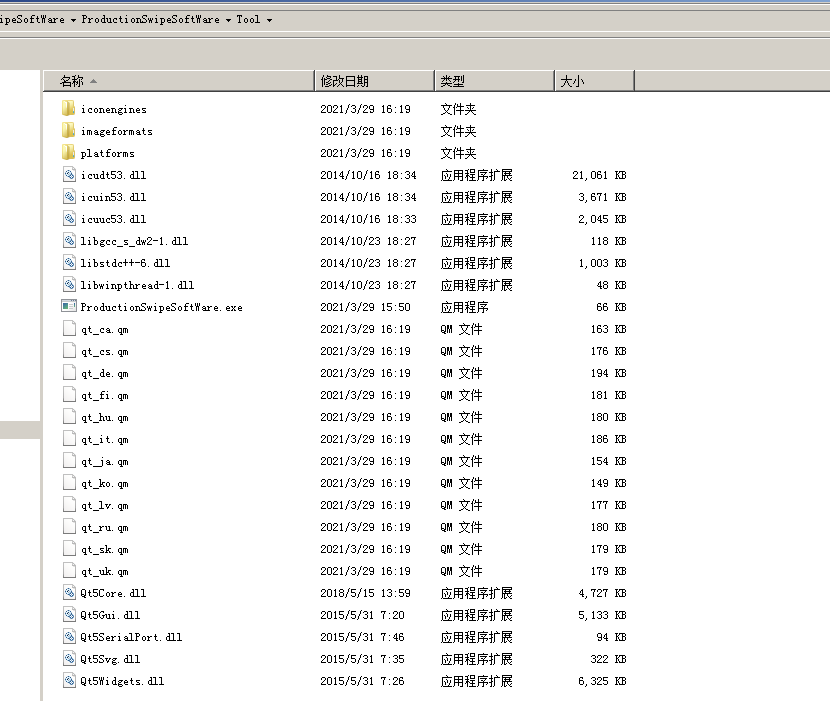Click the qt_it.qm file icon
830x701 pixels.
click(x=69, y=439)
